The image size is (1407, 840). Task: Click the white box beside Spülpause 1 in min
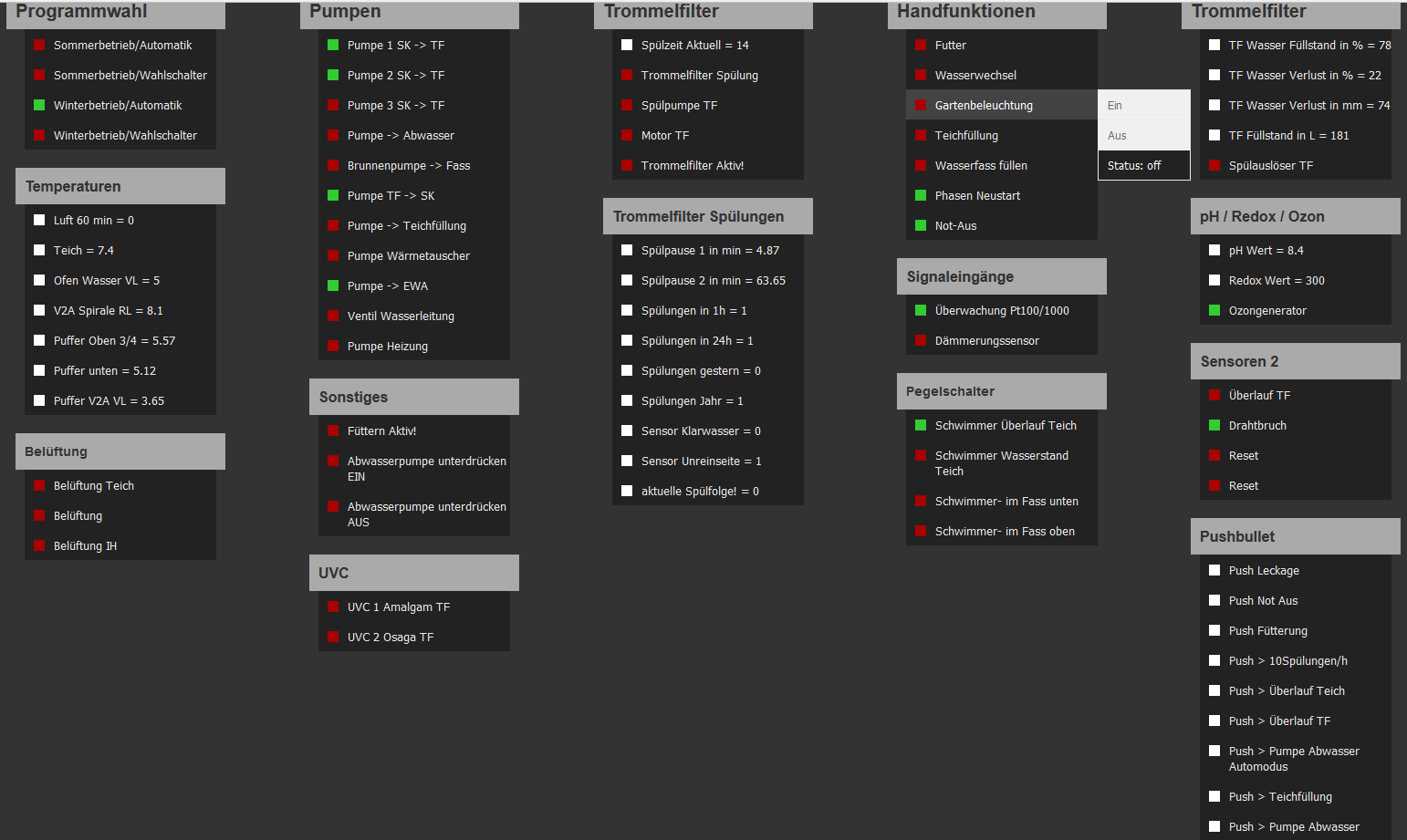[x=627, y=251]
